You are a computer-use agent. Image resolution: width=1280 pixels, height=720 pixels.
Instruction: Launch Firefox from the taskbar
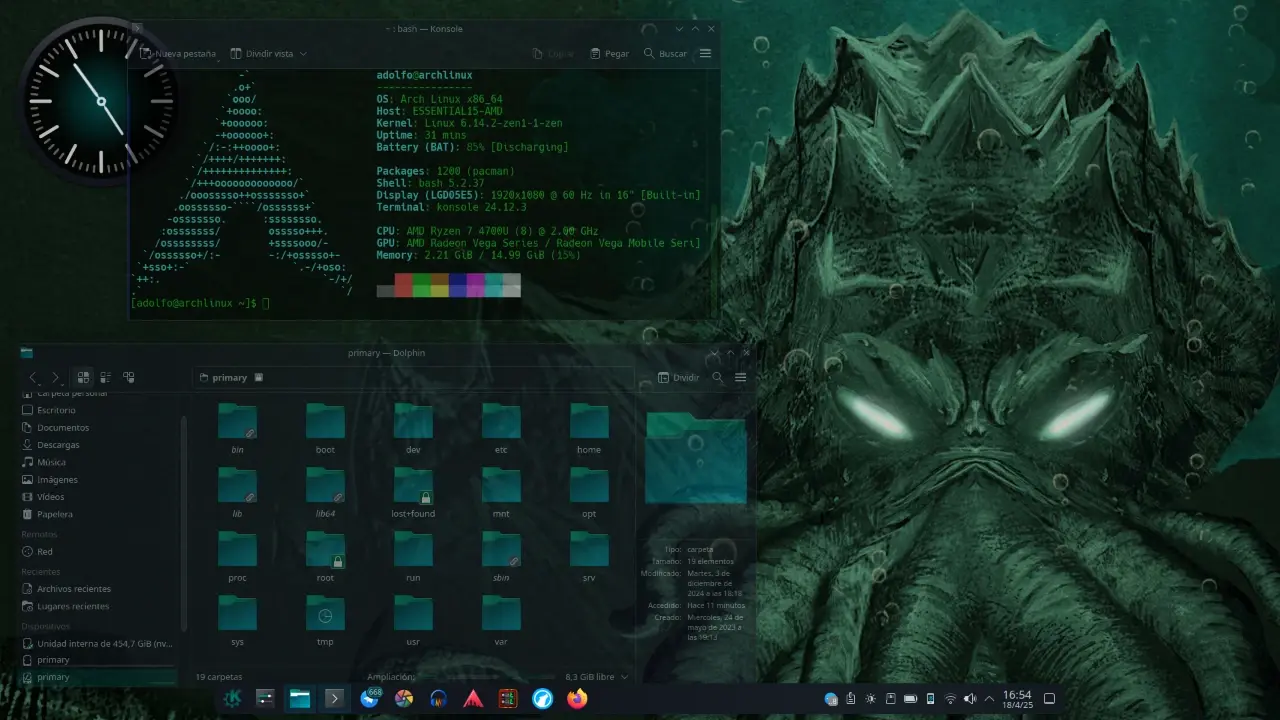pos(577,699)
